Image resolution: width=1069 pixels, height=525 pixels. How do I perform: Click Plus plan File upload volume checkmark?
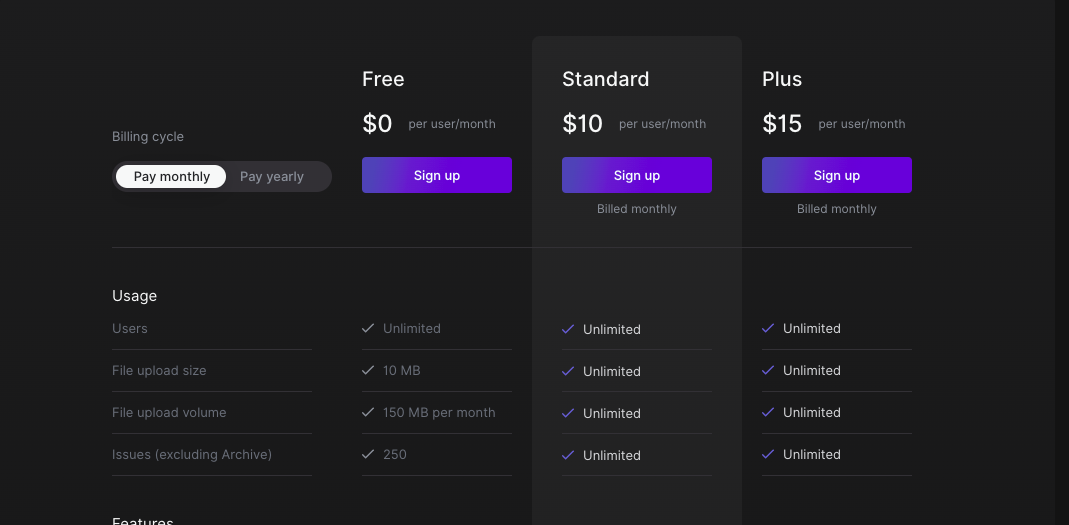click(x=768, y=412)
